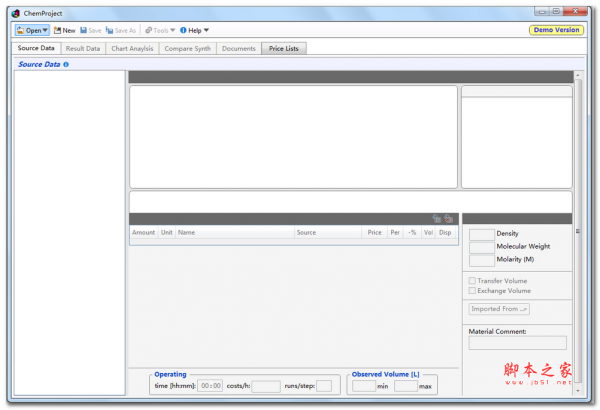Click the Tools link icon
The image size is (600, 410).
coord(148,30)
